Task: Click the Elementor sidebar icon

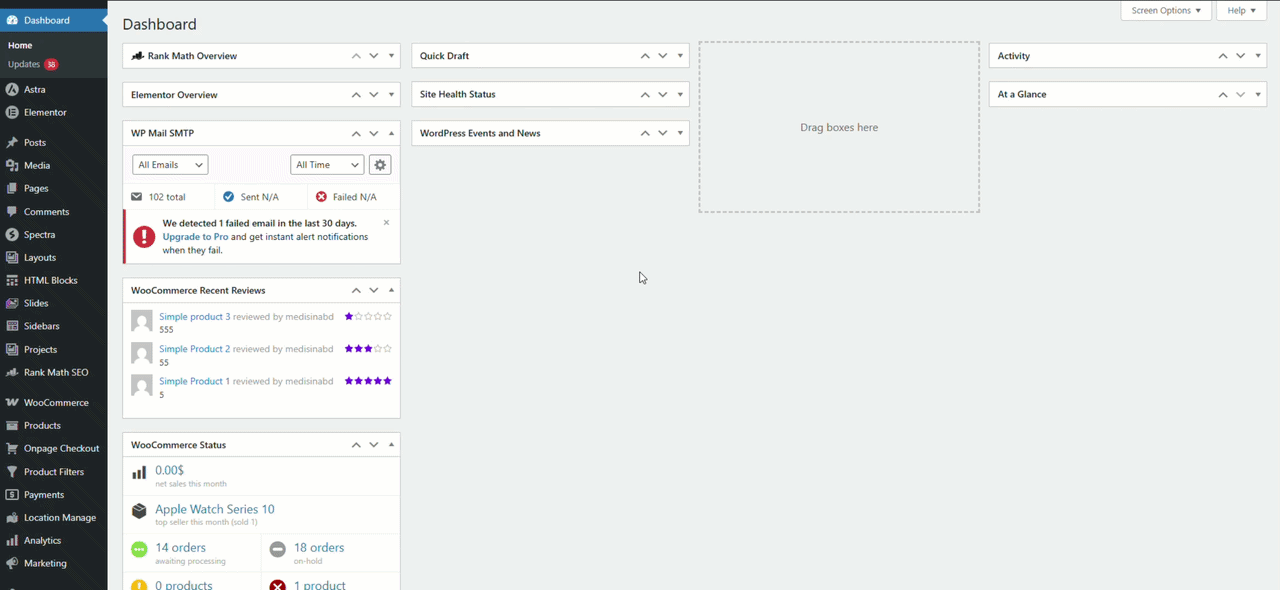Action: pyautogui.click(x=12, y=112)
